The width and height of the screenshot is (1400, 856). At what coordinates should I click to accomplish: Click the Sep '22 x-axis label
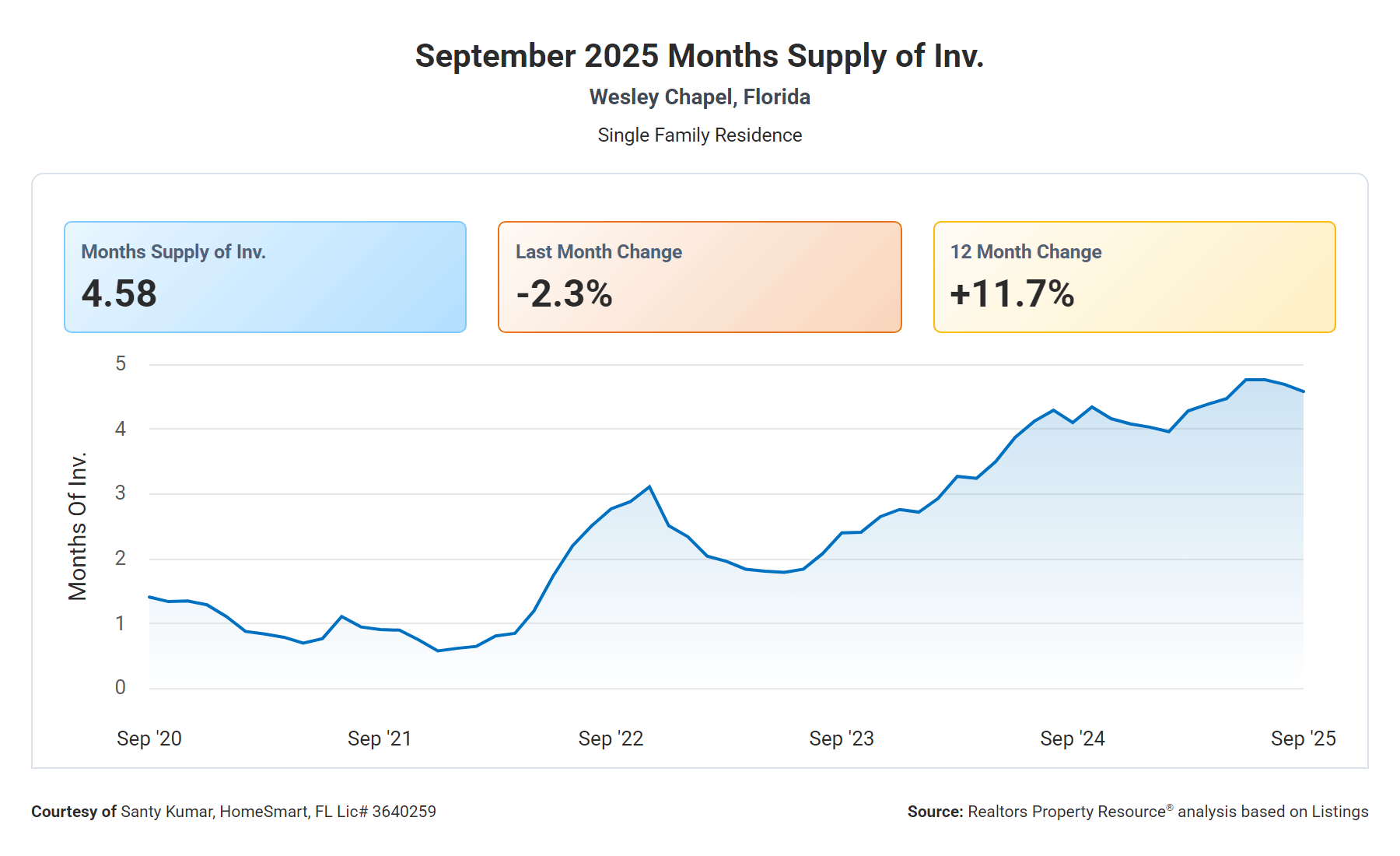611,738
